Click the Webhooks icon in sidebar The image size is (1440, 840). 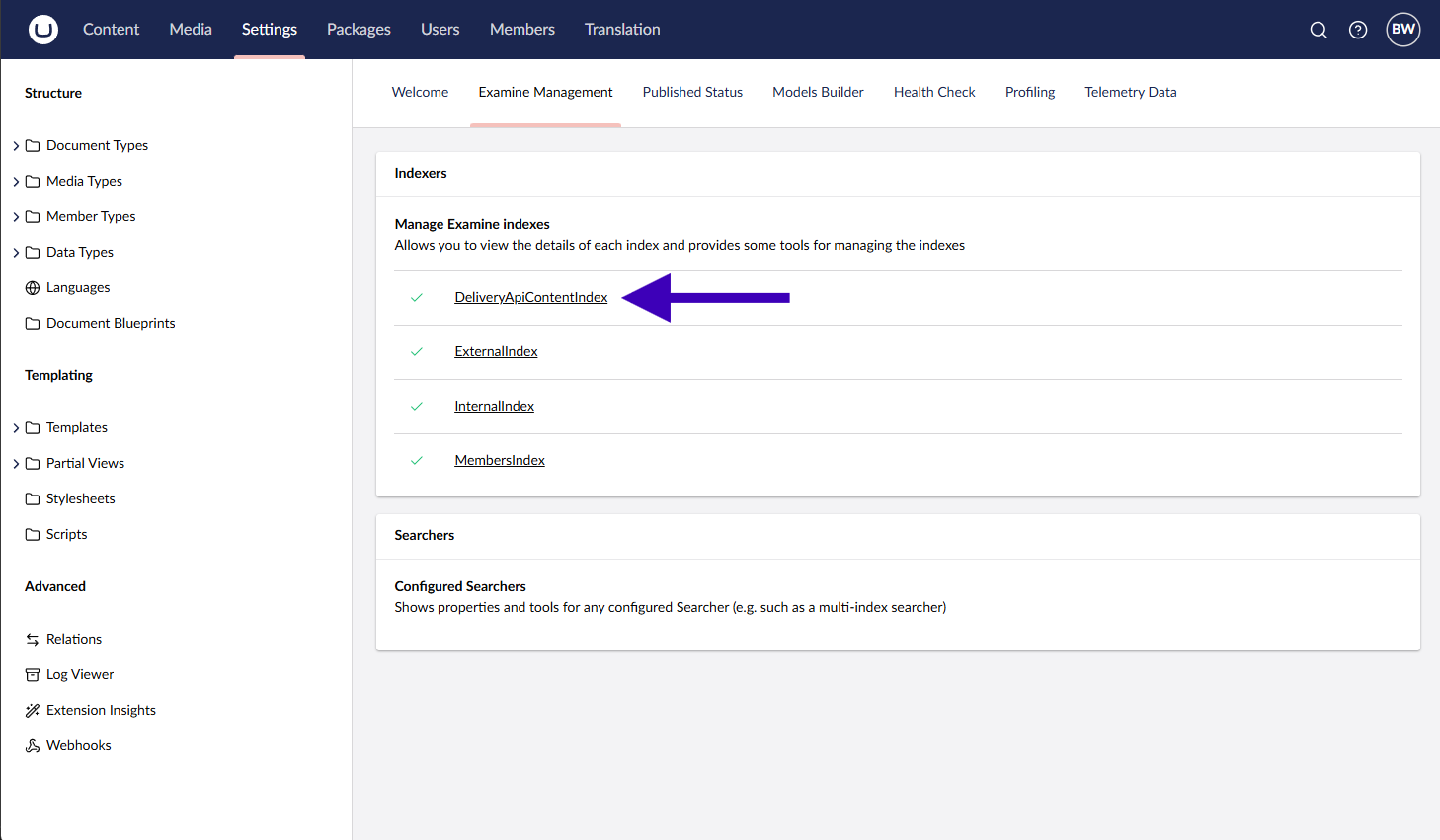[33, 746]
